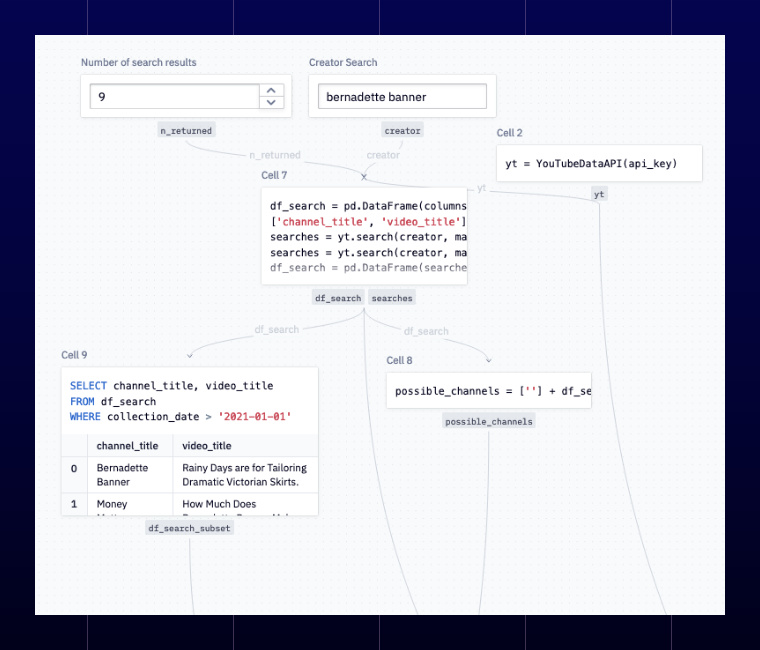This screenshot has height=650, width=760.
Task: Select the df_search_subset variable tag
Action: pyautogui.click(x=189, y=528)
